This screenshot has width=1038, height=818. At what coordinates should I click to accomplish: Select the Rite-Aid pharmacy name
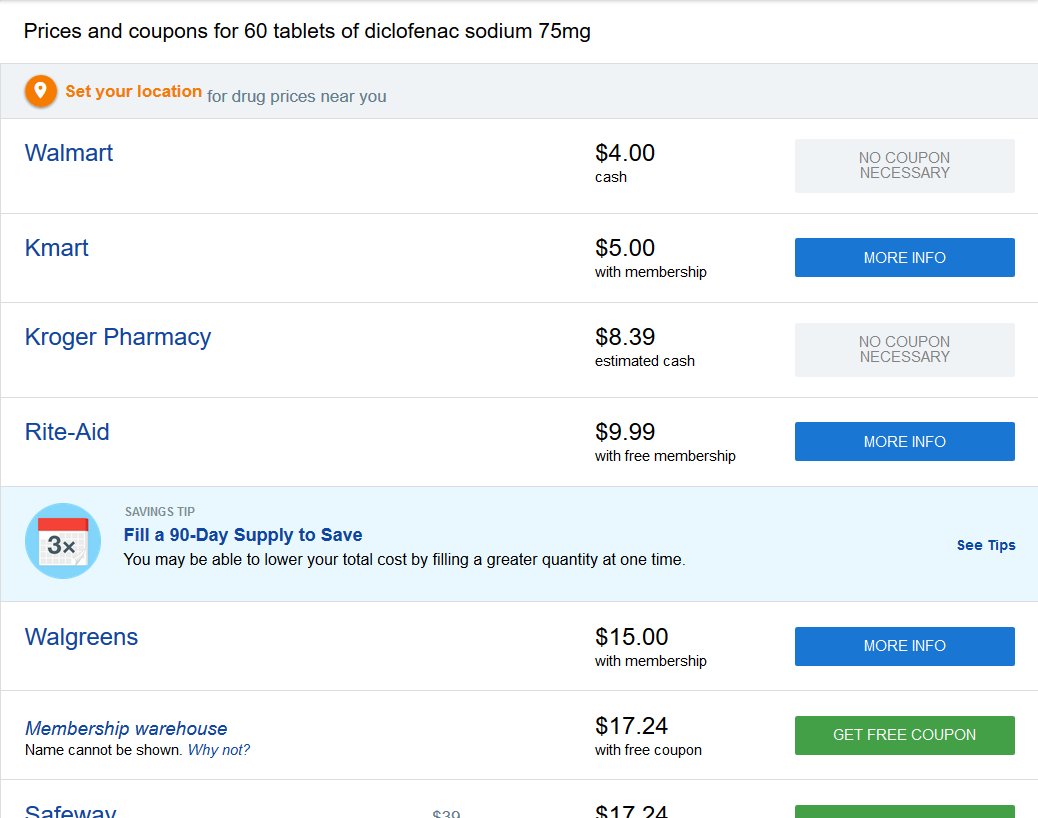(x=67, y=432)
